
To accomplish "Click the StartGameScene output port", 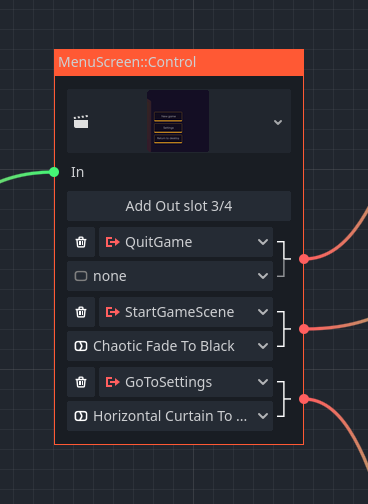I will click(304, 329).
